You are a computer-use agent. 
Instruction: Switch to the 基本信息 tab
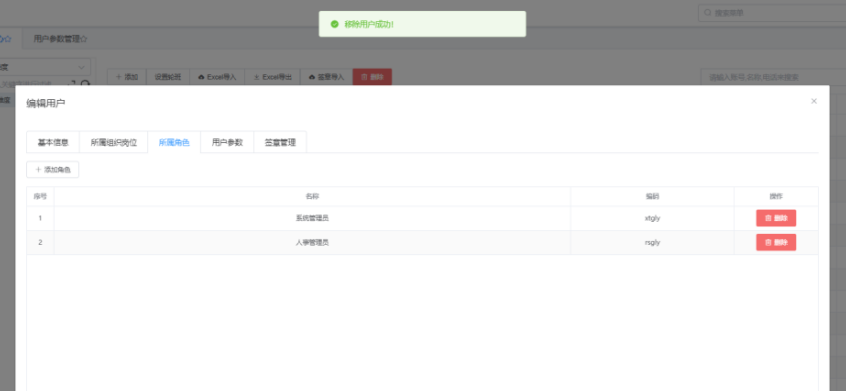pyautogui.click(x=53, y=142)
